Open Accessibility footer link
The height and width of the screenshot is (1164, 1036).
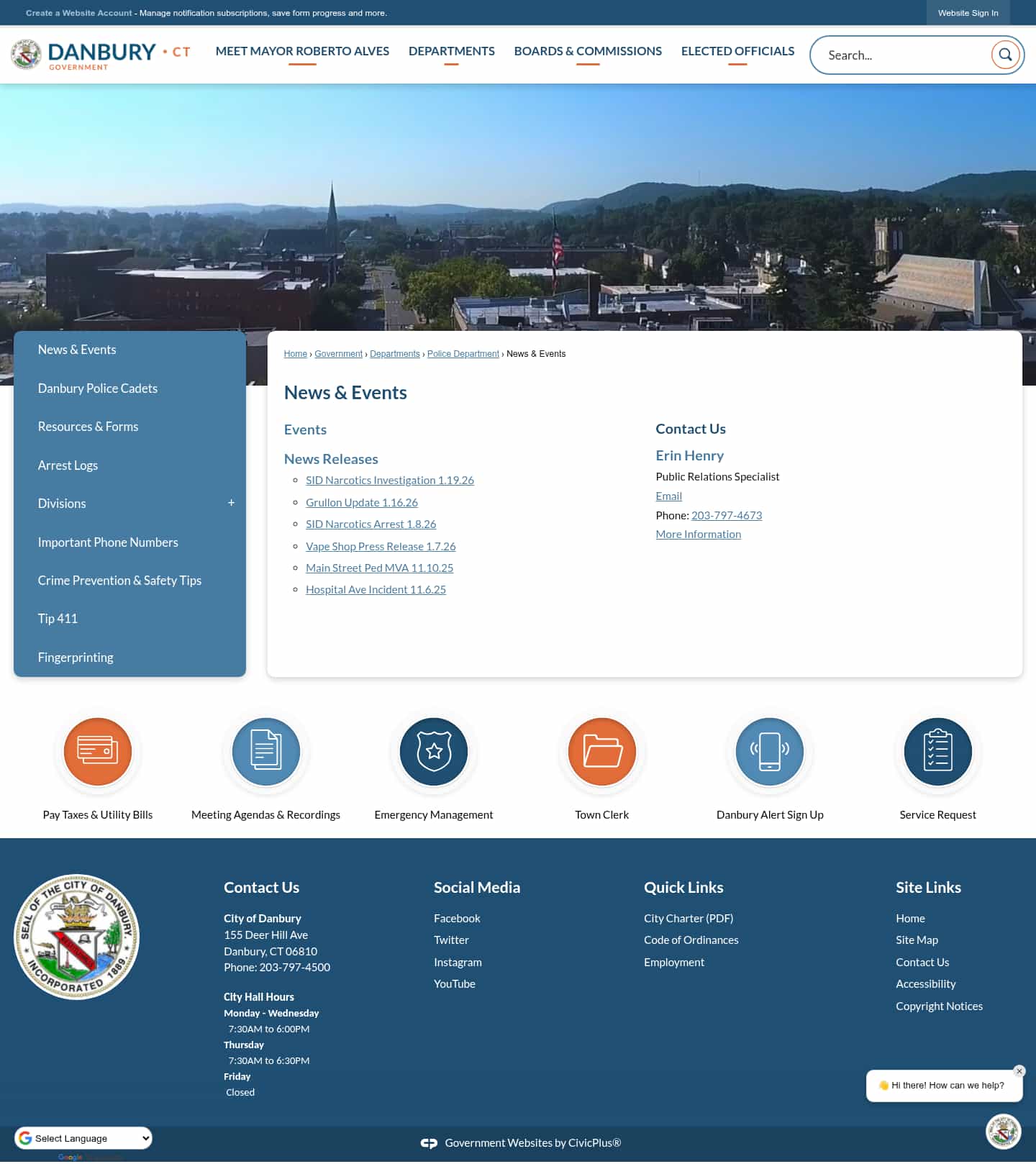click(926, 984)
